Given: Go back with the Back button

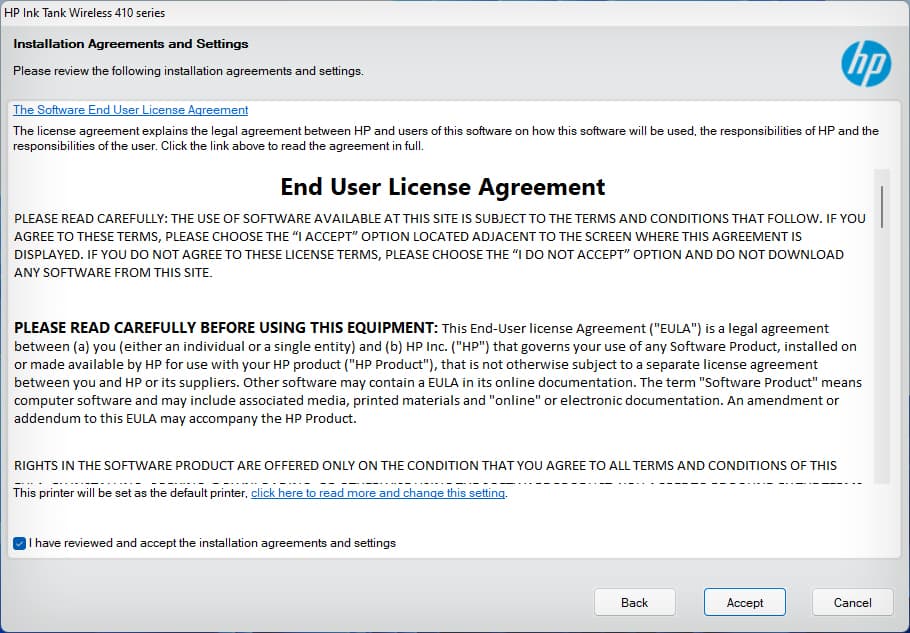Looking at the screenshot, I should click(x=634, y=602).
